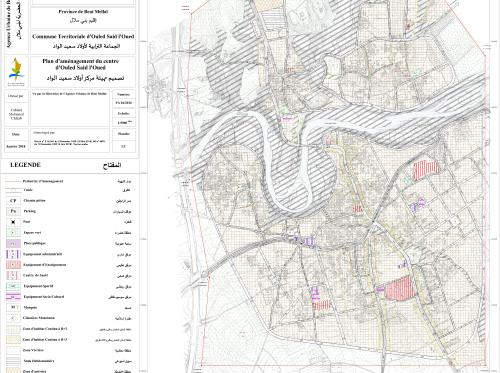Screen dimensions: 500x373
Task: Click the Cimetière Musulman legend symbol
Action: tap(13, 318)
